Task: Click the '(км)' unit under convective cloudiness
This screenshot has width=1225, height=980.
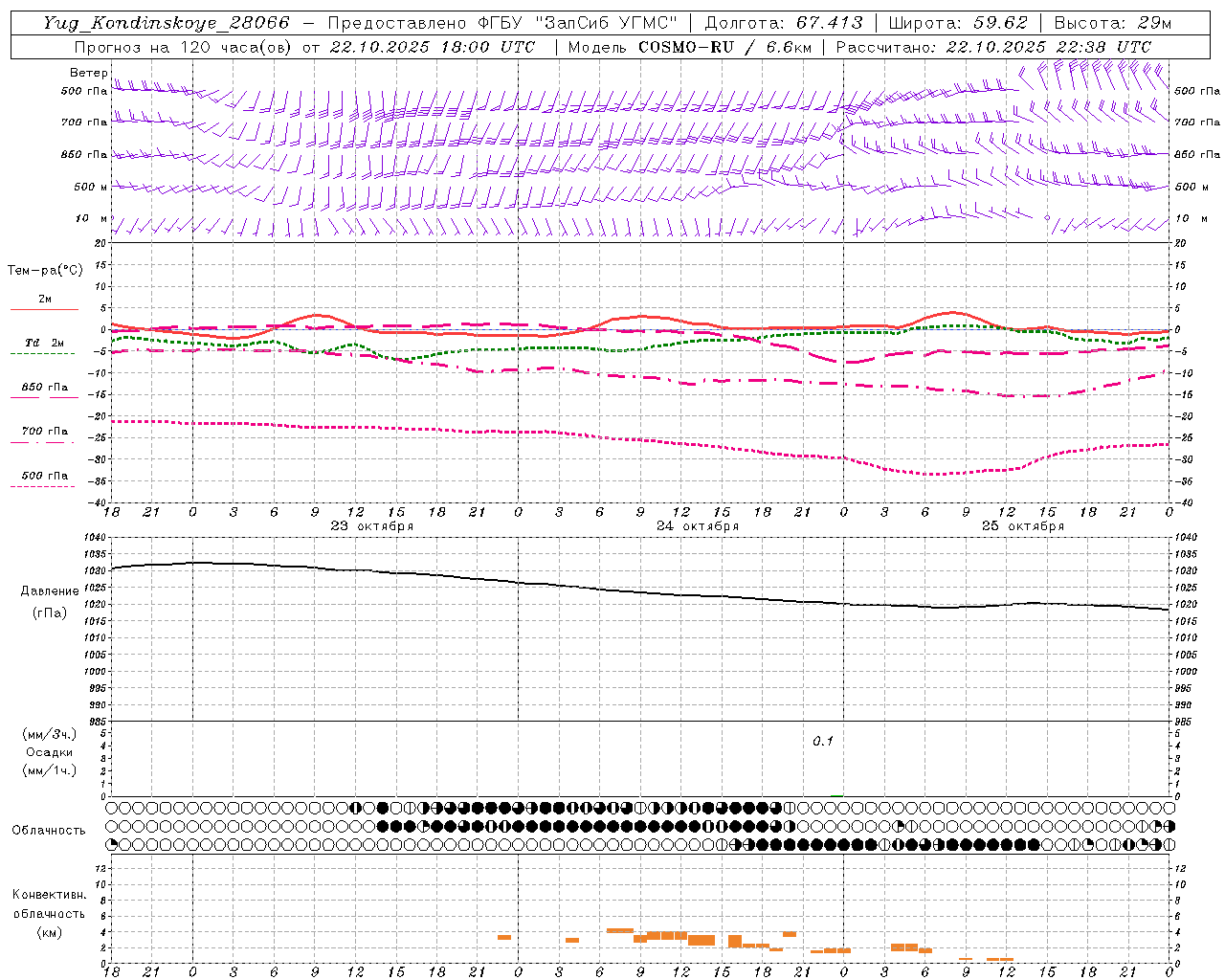Action: (50, 932)
